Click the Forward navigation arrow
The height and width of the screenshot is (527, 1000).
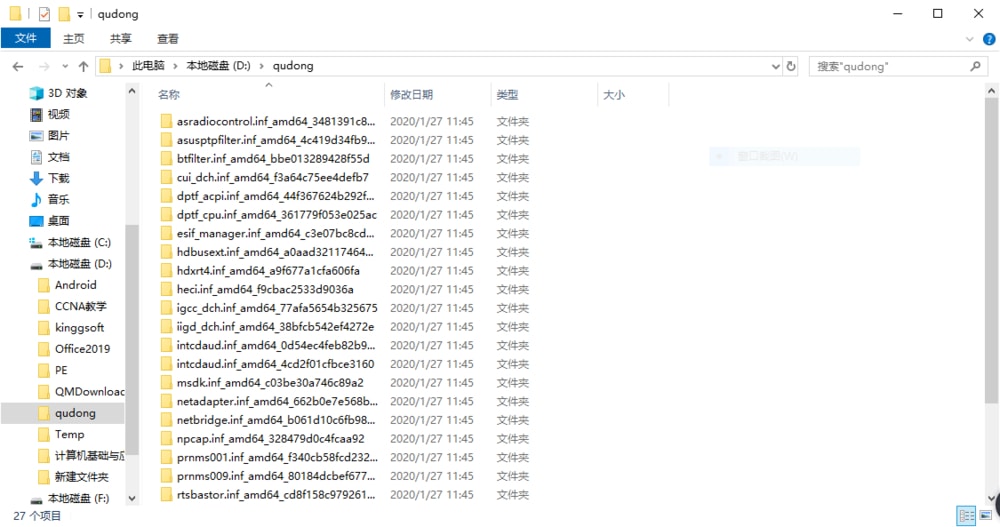(44, 66)
